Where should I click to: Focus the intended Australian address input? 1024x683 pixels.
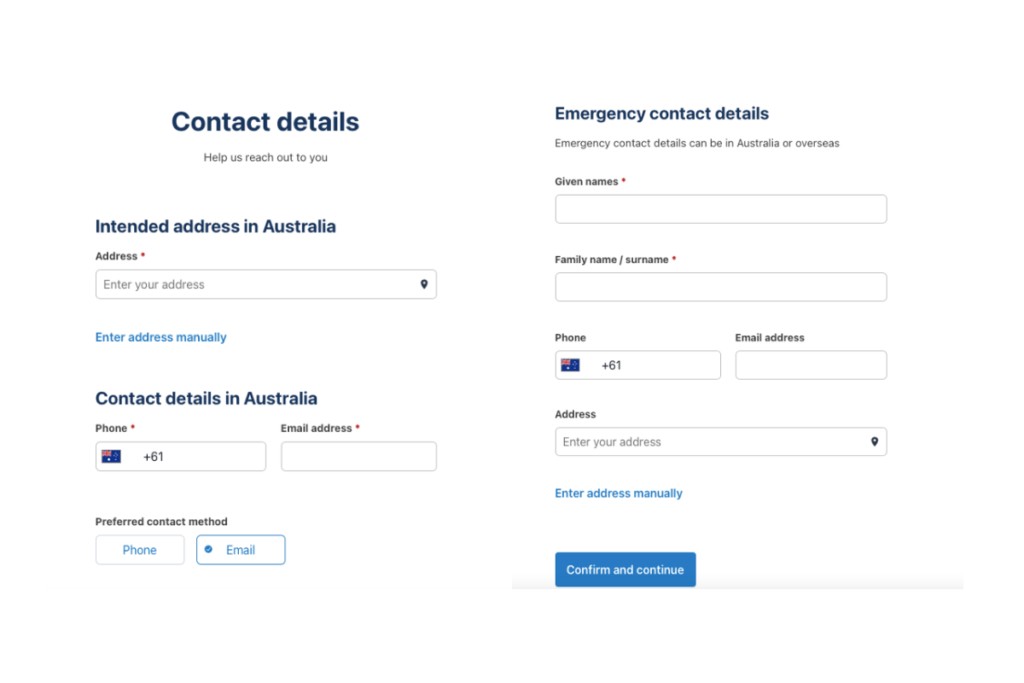coord(255,285)
